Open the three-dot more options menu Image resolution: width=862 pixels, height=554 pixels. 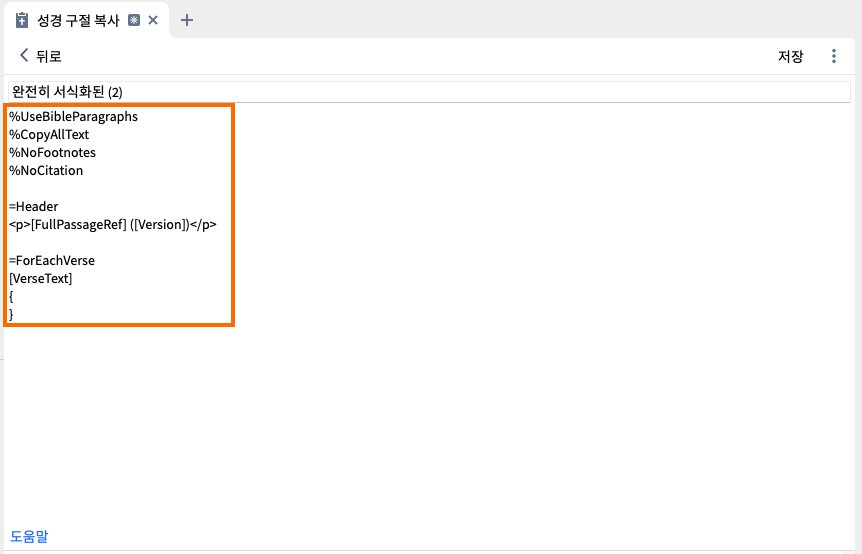(834, 56)
